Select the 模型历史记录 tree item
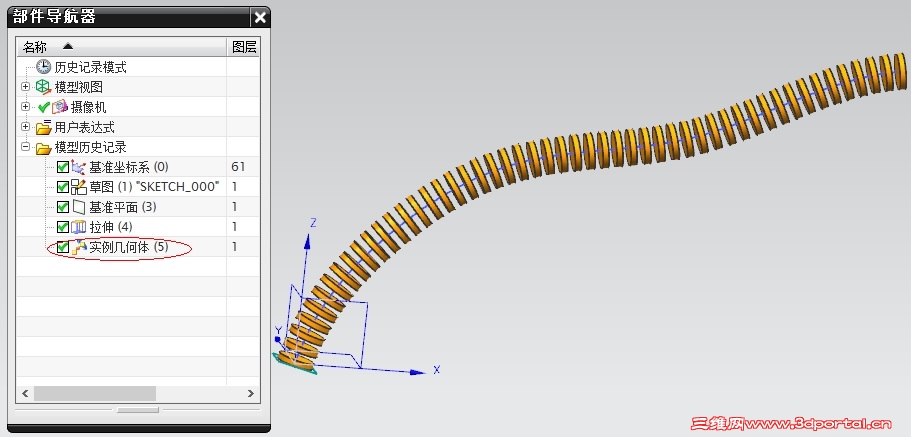Image resolution: width=911 pixels, height=437 pixels. [x=90, y=147]
